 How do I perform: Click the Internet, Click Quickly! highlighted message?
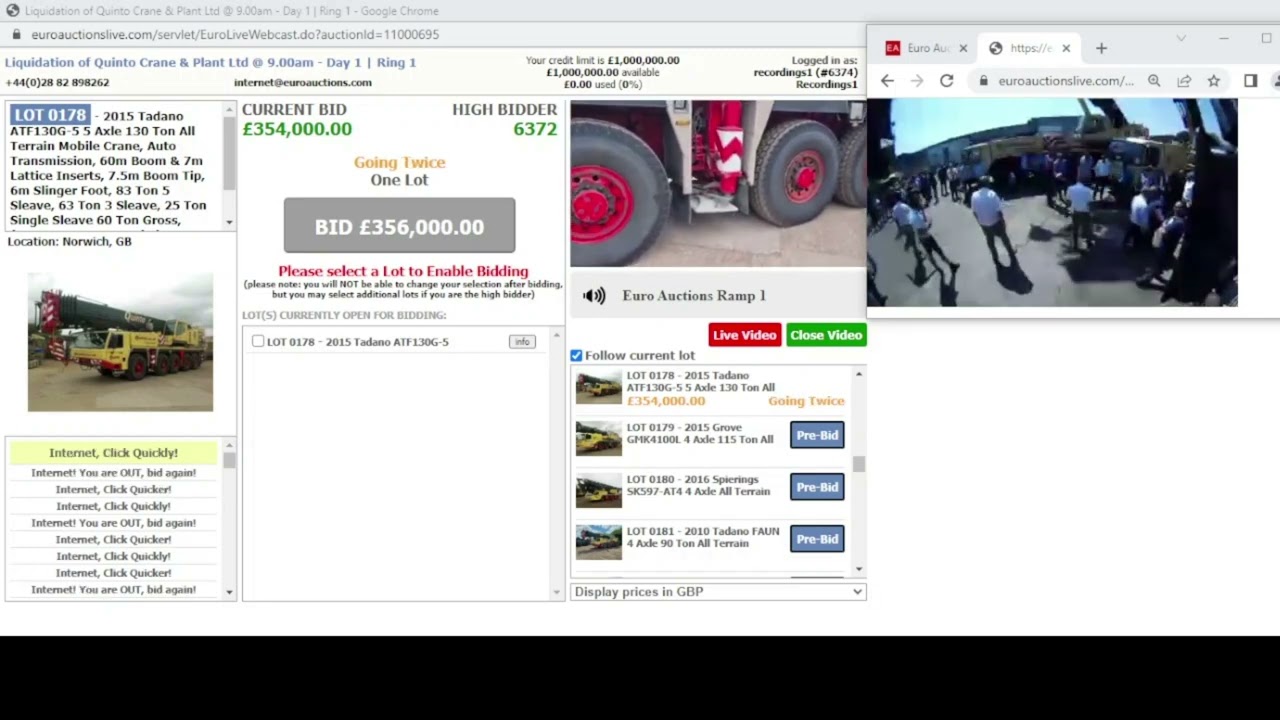click(x=113, y=453)
